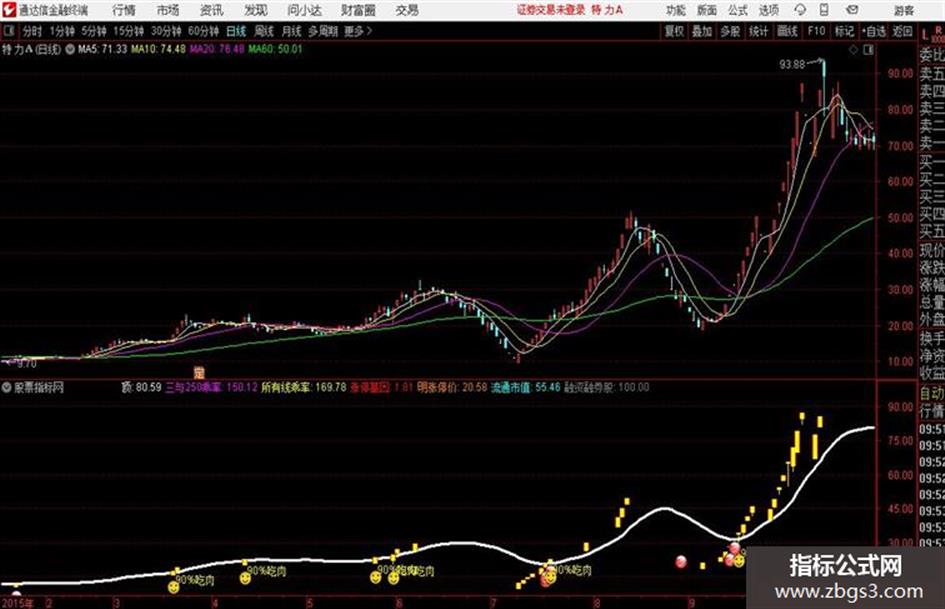
Task: Click the 定 marker on the price chart
Action: [199, 372]
